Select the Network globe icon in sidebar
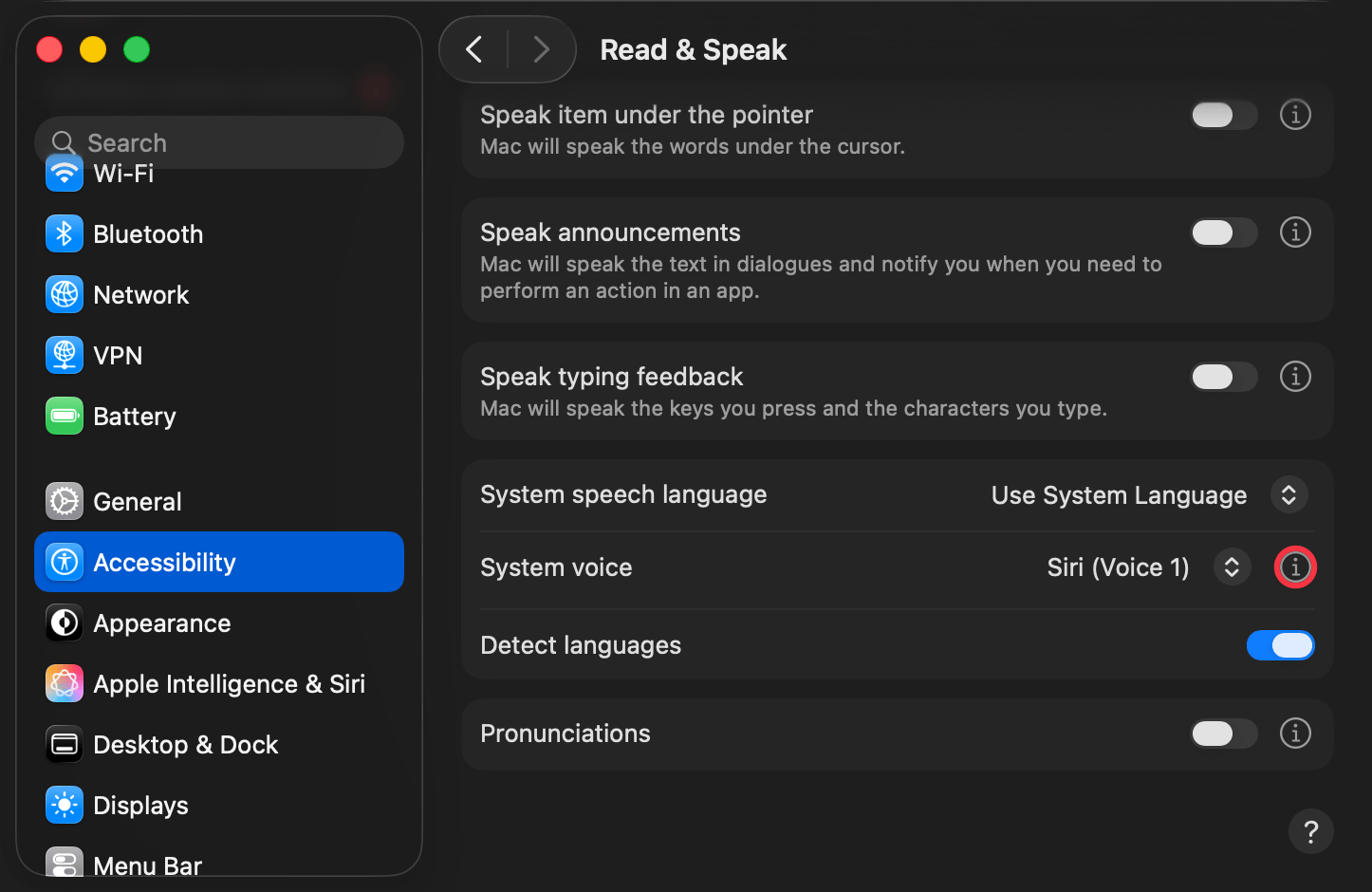The image size is (1372, 892). tap(65, 295)
